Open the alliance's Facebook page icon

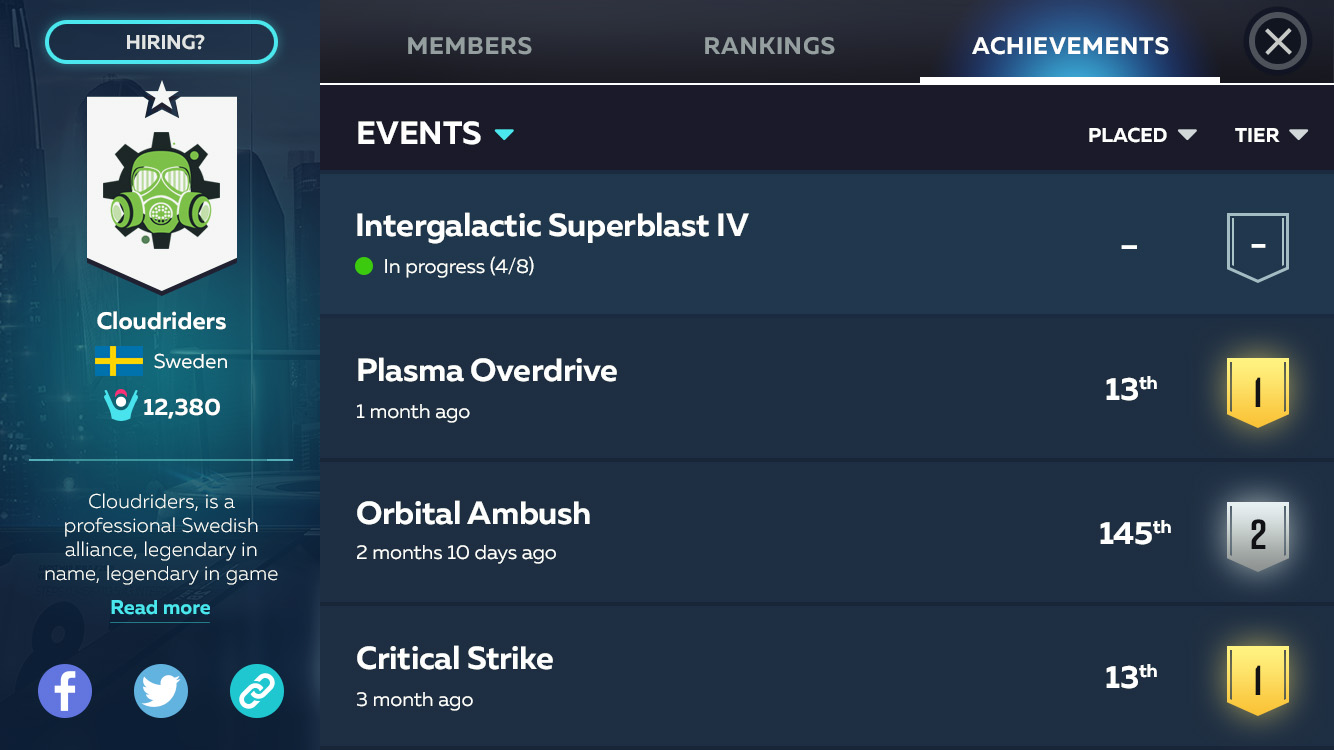coord(65,691)
